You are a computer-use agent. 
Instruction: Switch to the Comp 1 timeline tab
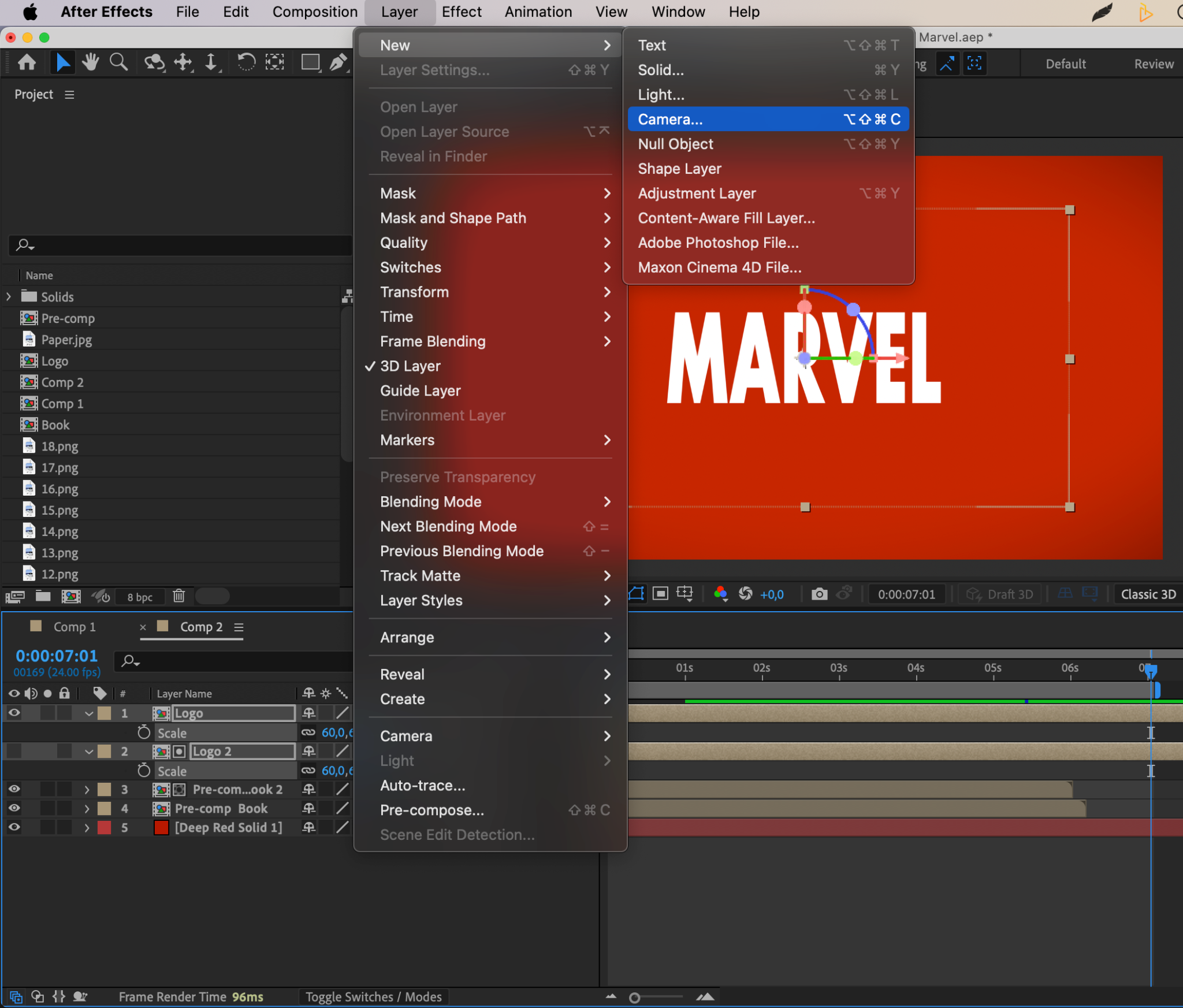pyautogui.click(x=74, y=627)
